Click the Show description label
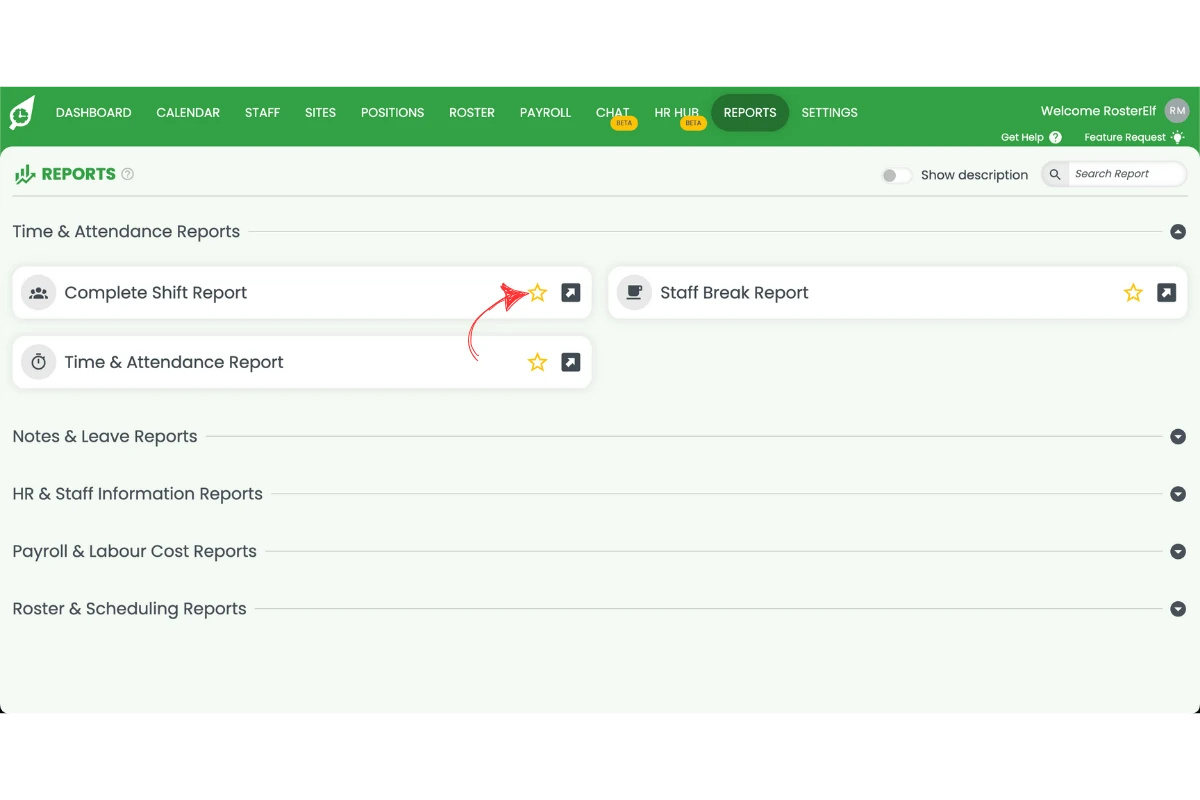Image resolution: width=1200 pixels, height=800 pixels. (x=974, y=175)
